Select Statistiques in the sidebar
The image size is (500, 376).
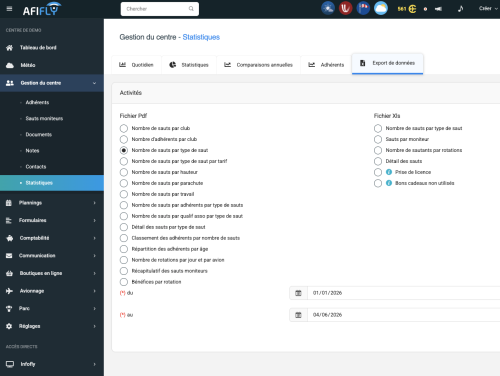coord(52,183)
